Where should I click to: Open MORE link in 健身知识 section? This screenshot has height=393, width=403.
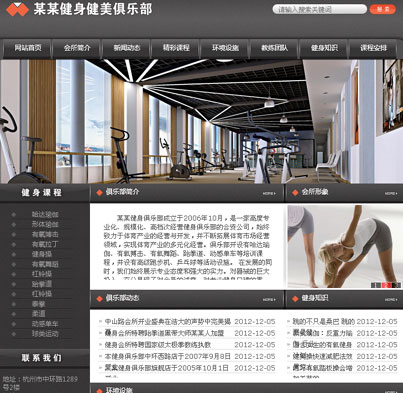391,300
